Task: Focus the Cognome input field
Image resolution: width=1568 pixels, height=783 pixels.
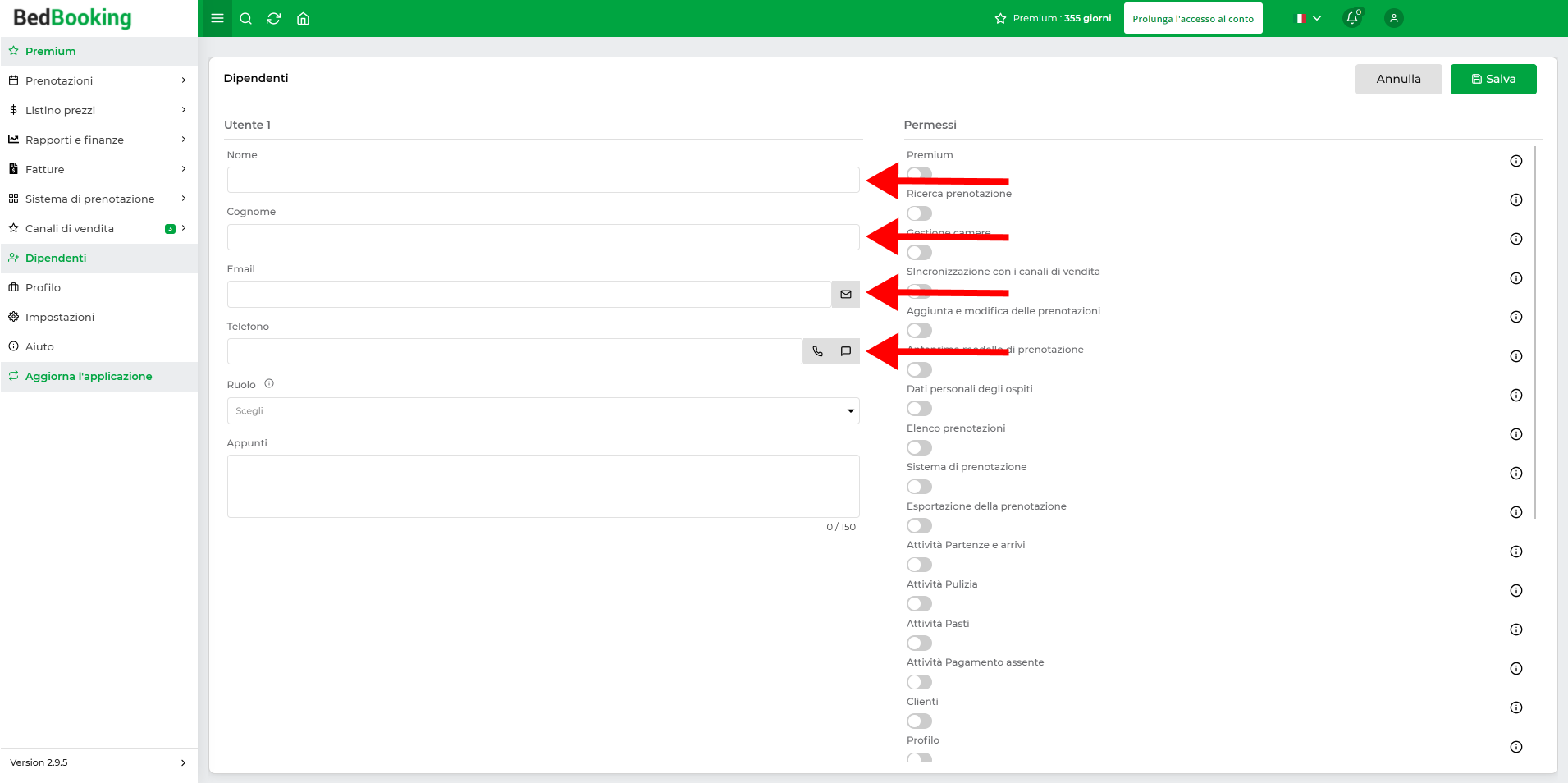Action: point(543,237)
